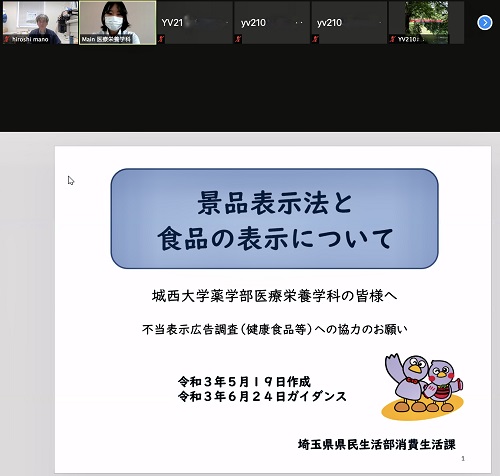Click the slide page number 1
Image resolution: width=500 pixels, height=476 pixels.
coord(463,459)
